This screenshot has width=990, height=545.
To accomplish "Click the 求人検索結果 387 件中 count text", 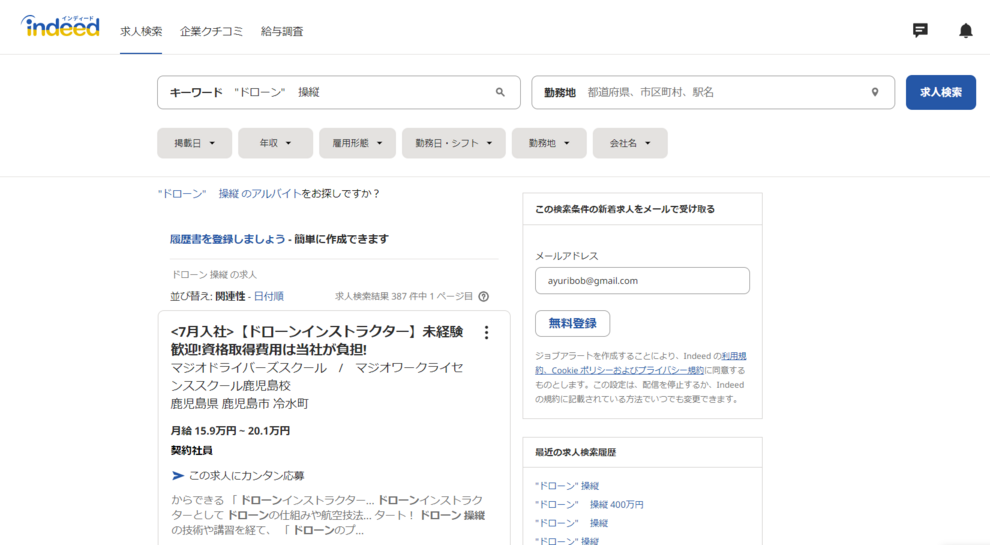I will 403,296.
